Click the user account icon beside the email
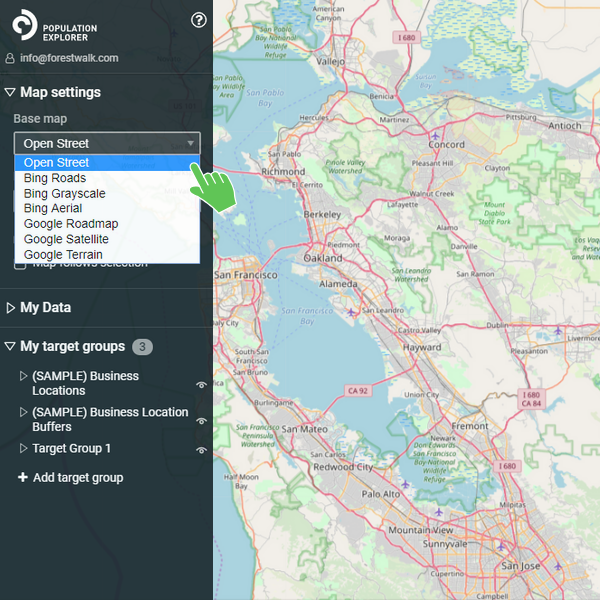The height and width of the screenshot is (600, 600). [x=10, y=58]
